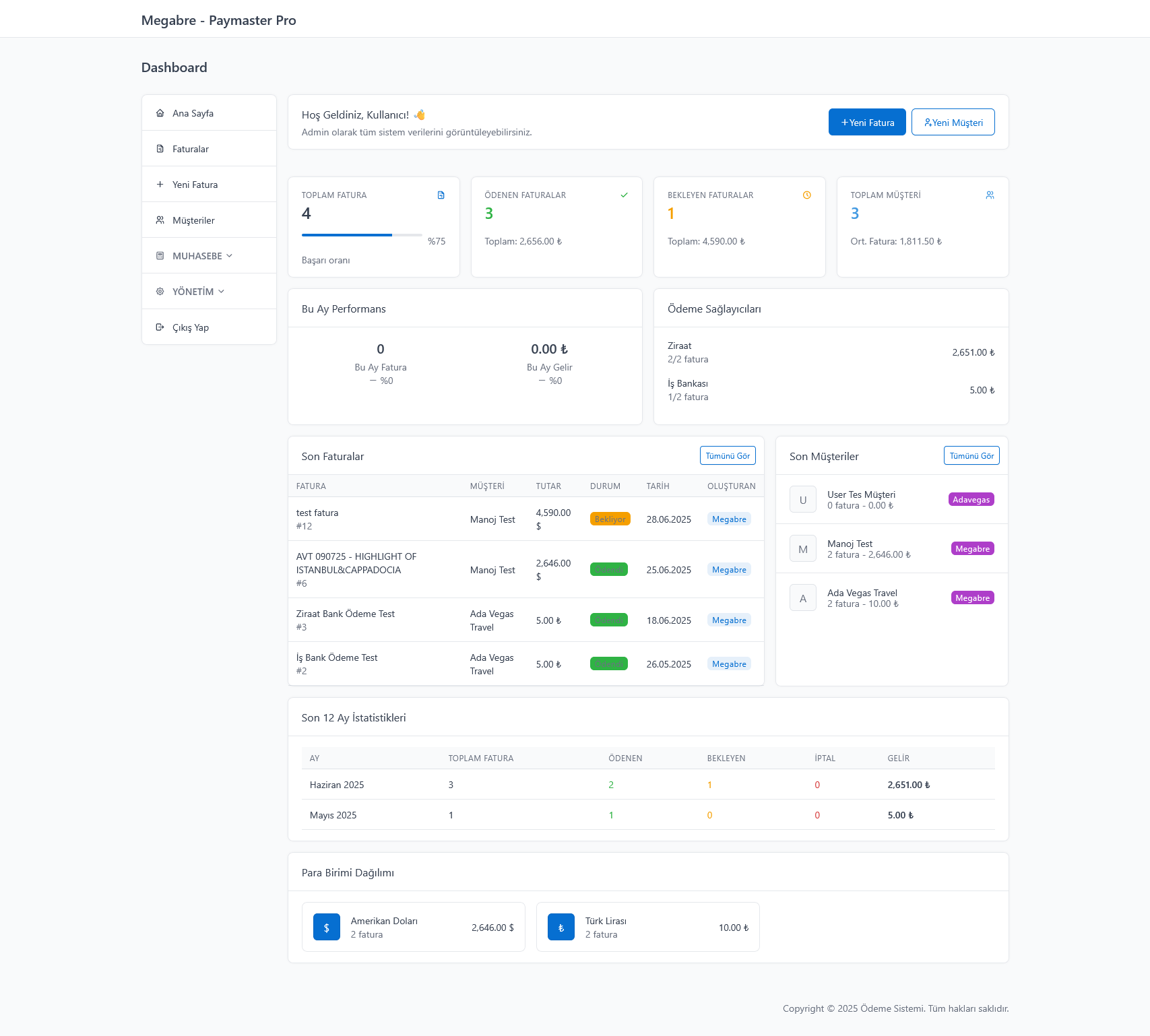Image resolution: width=1150 pixels, height=1036 pixels.
Task: Click the lira icon for Türk Lirası
Action: 561,928
